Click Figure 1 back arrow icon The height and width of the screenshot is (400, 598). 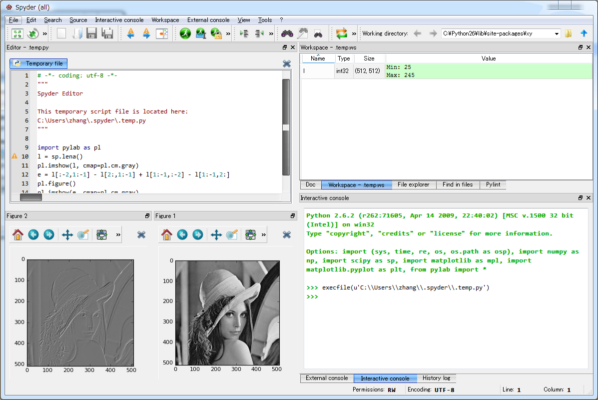[182, 235]
